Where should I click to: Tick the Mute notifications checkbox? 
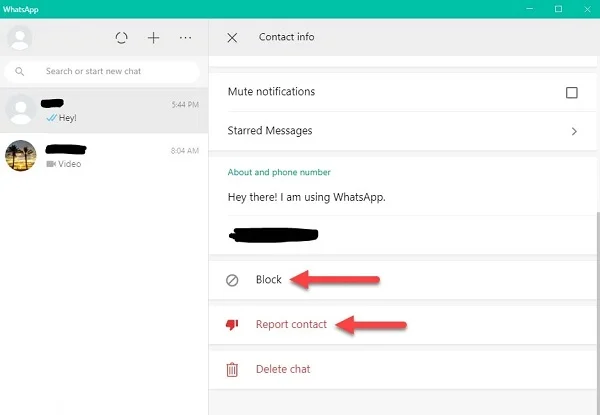point(572,93)
